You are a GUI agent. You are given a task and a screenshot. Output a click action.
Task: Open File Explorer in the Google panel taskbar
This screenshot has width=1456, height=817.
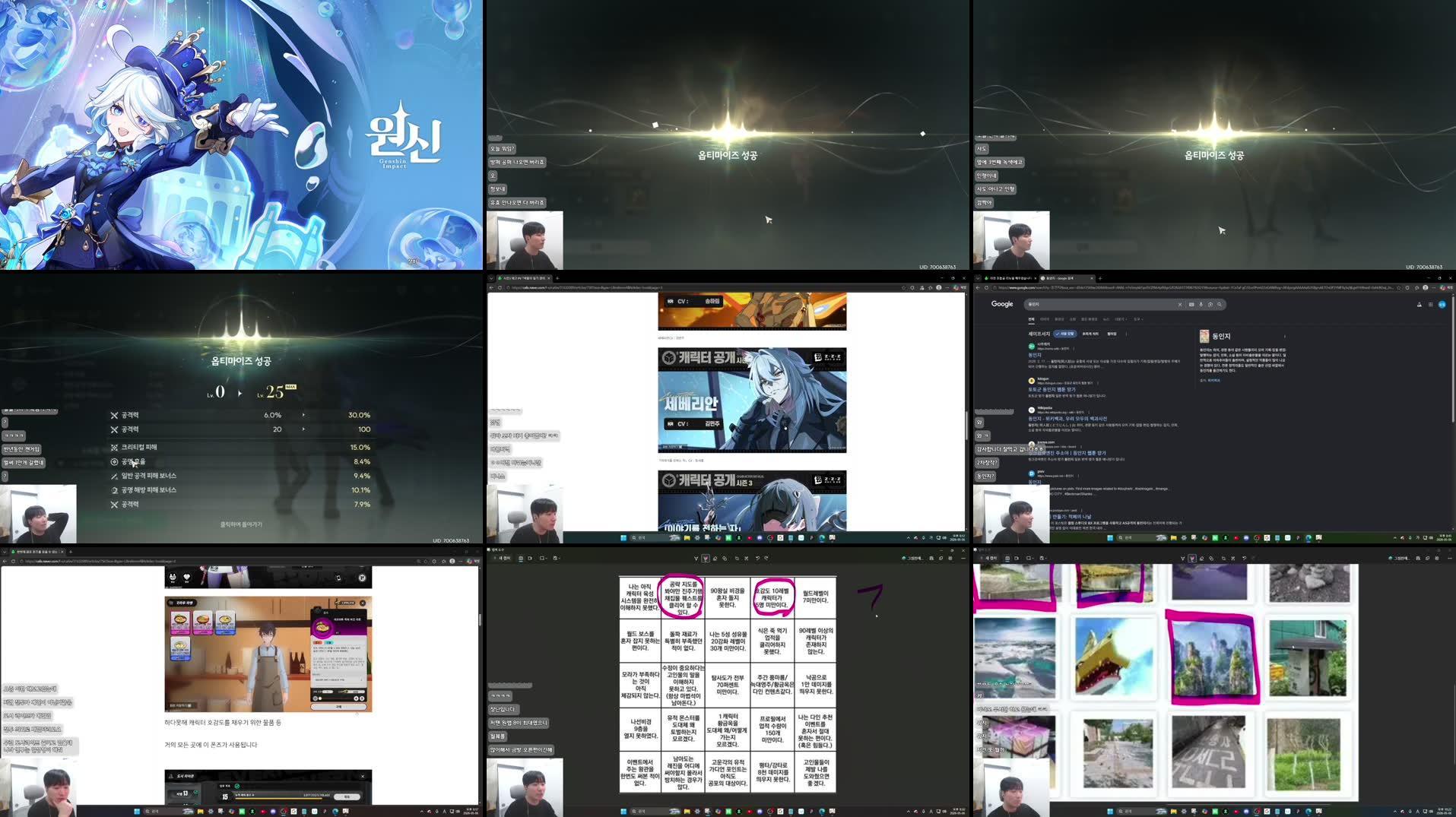click(1173, 537)
